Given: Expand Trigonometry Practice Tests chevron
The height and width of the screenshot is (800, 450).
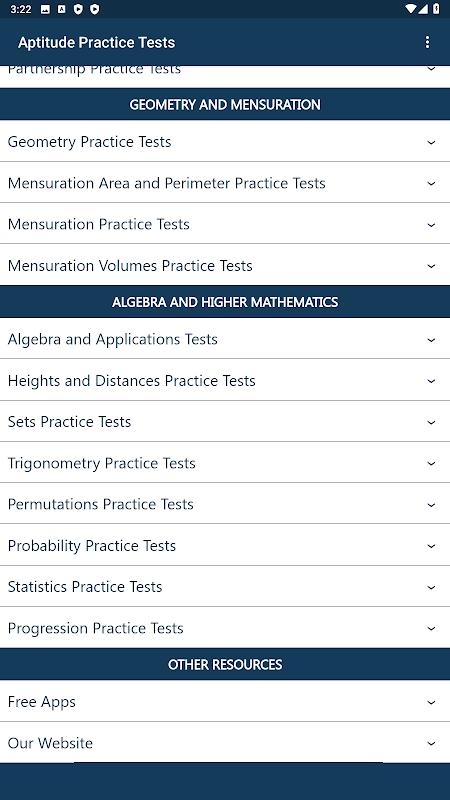Looking at the screenshot, I should click(x=431, y=464).
